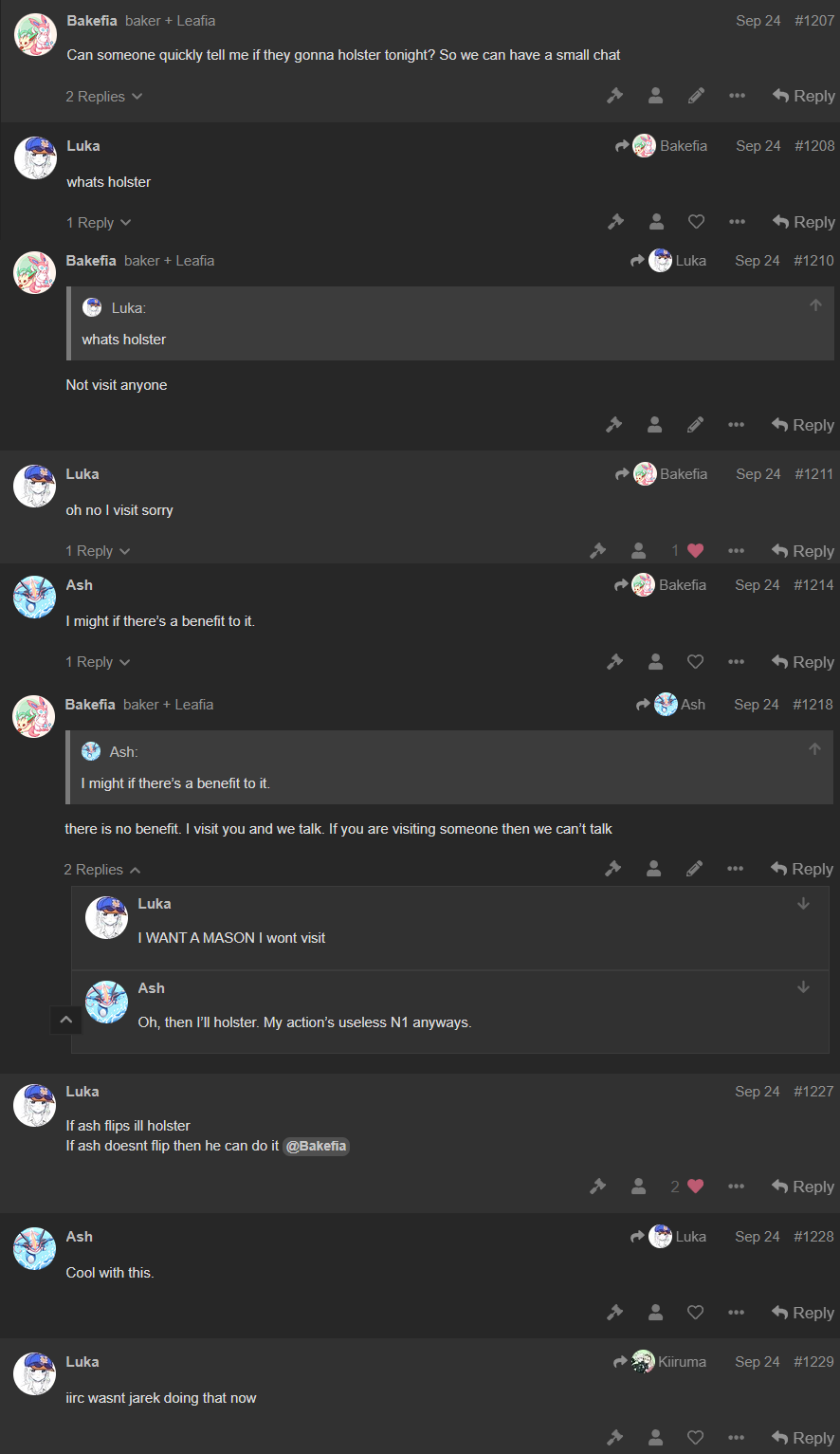The height and width of the screenshot is (1454, 840).
Task: Reply to Luka's post #1229
Action: tap(803, 1438)
